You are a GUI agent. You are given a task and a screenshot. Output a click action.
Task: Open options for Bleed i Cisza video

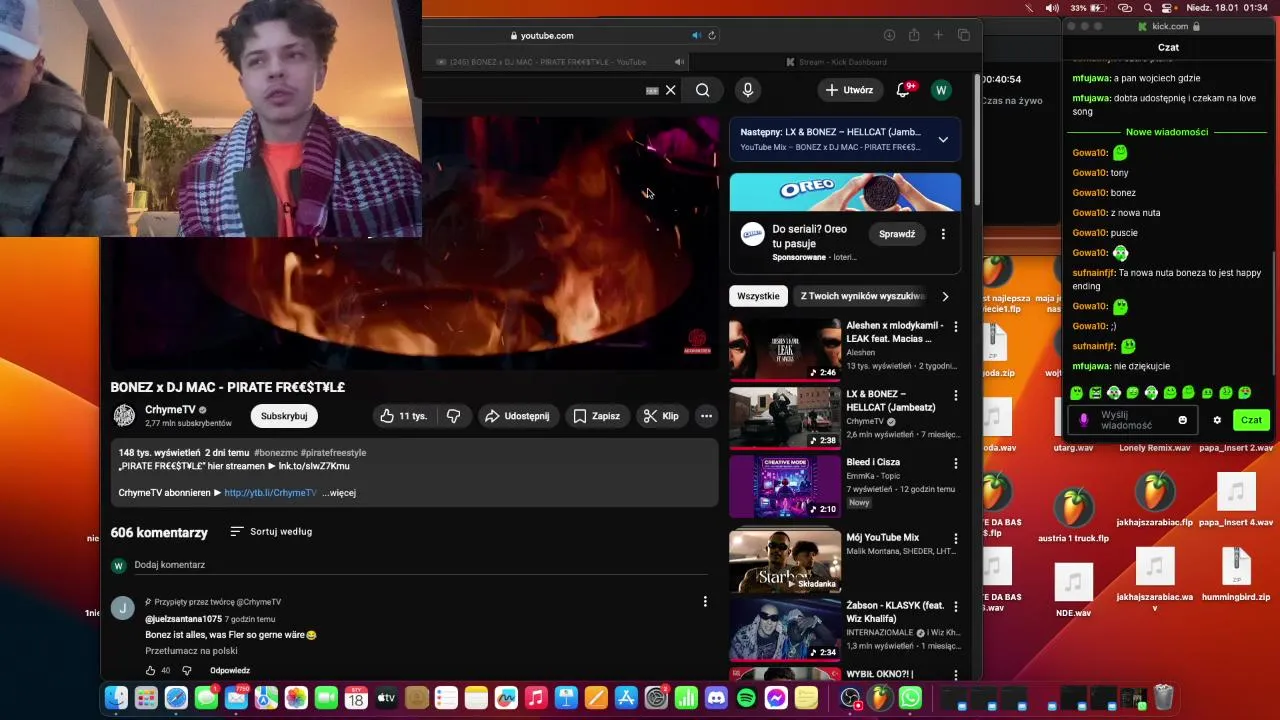pyautogui.click(x=955, y=463)
